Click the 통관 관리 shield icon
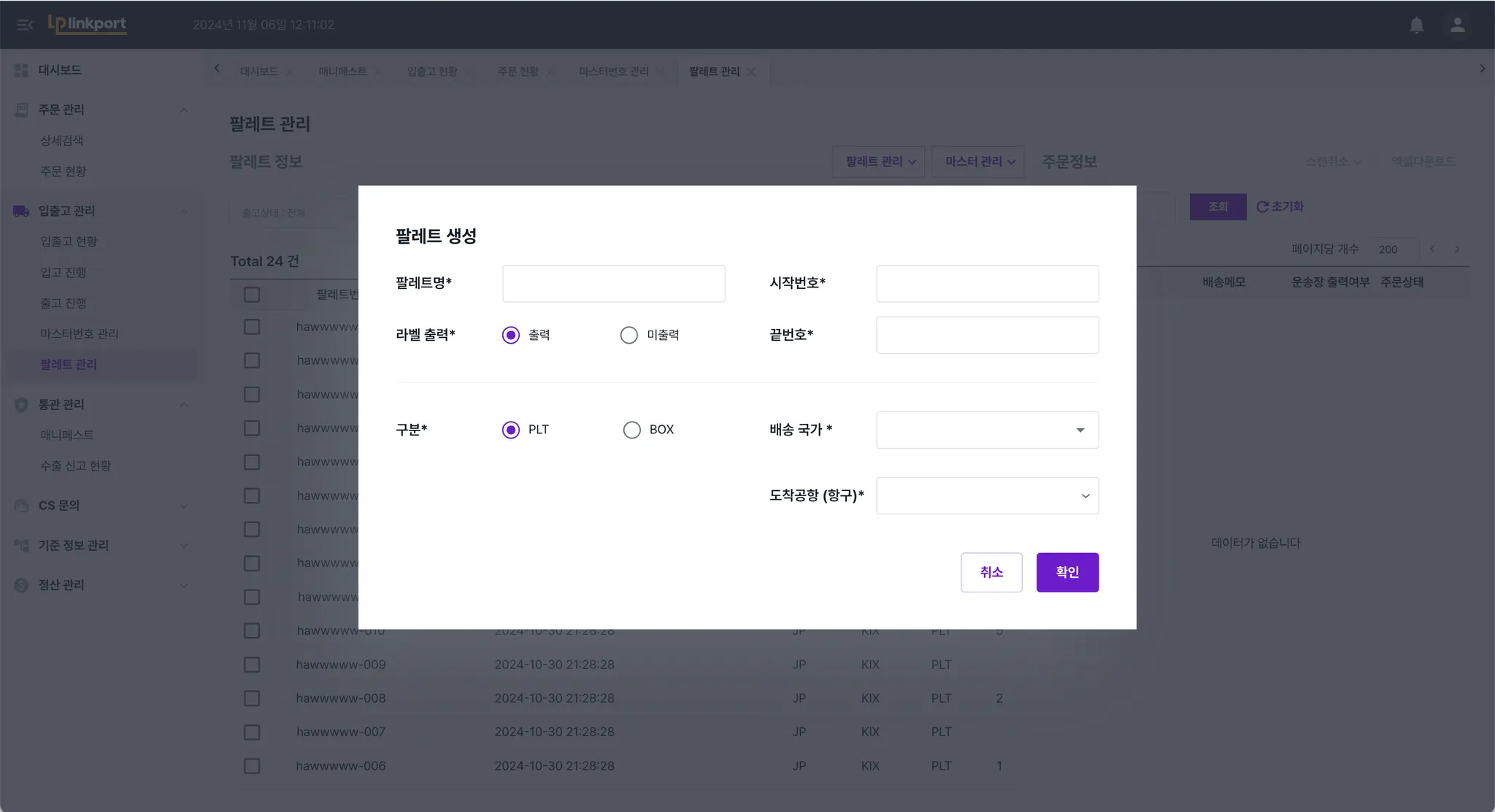Viewport: 1495px width, 812px height. tap(21, 405)
